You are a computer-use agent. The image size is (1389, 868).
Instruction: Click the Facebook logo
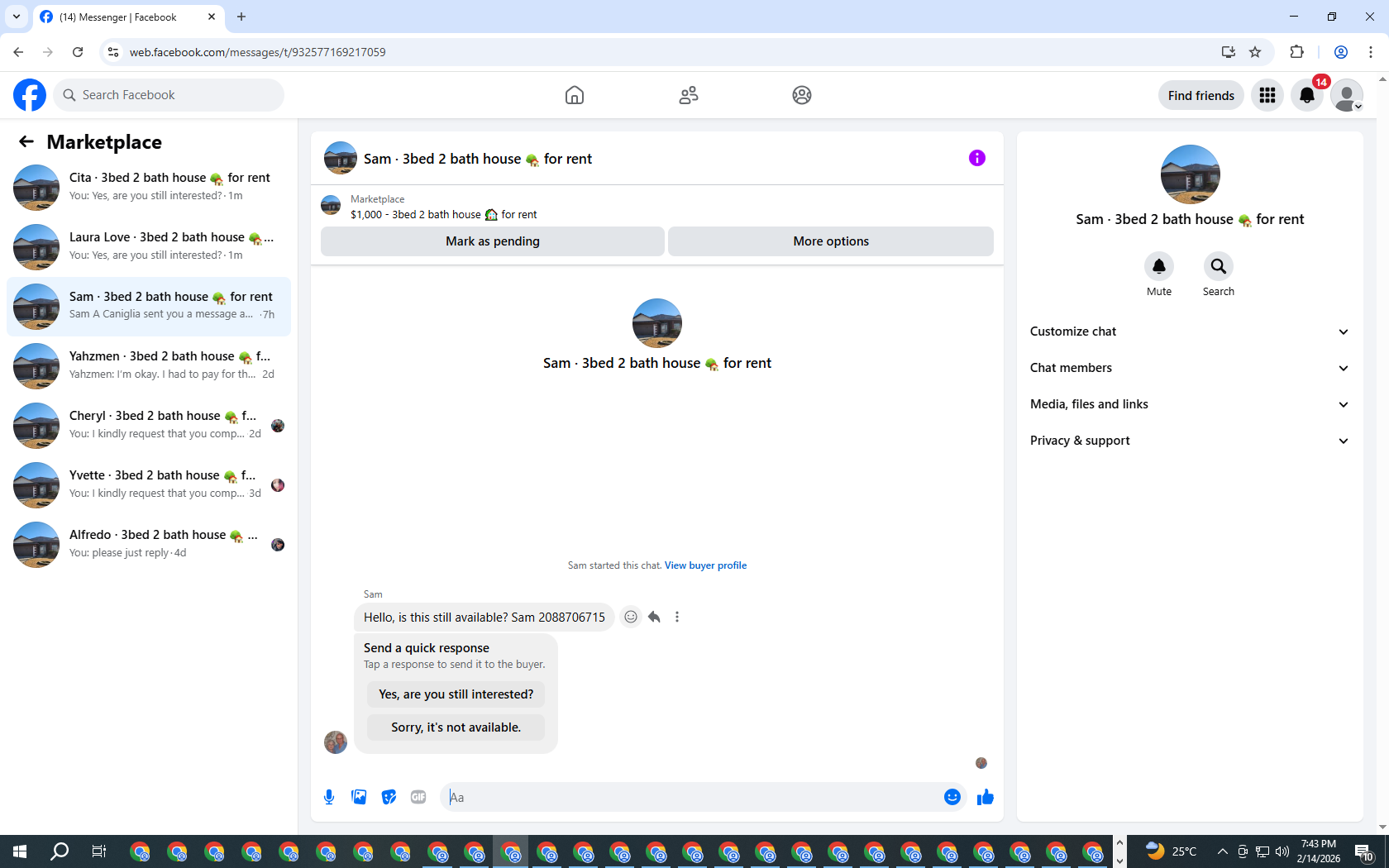tap(30, 95)
